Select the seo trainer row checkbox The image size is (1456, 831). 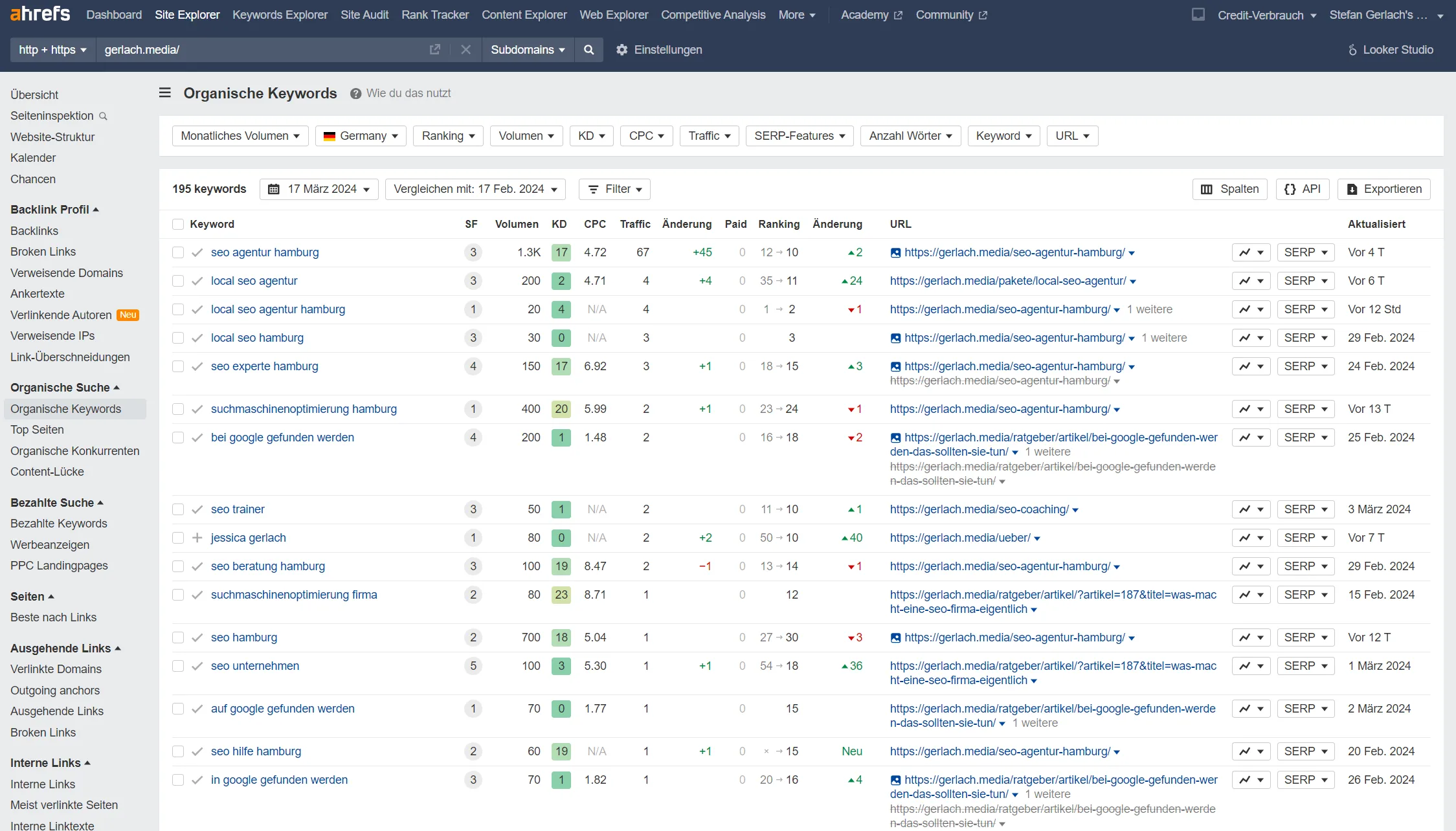point(178,509)
